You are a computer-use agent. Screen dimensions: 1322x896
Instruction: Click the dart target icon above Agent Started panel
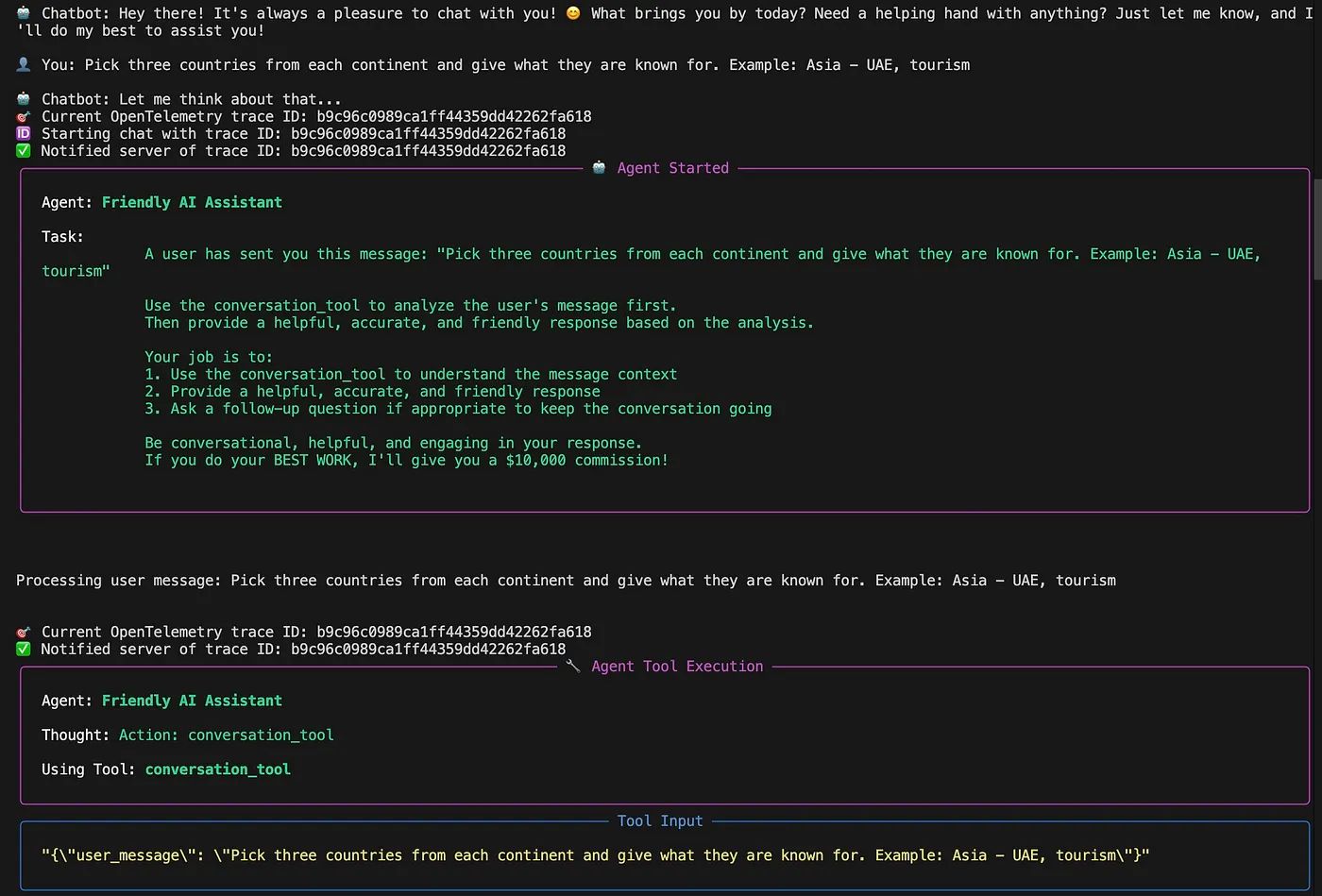click(x=24, y=117)
